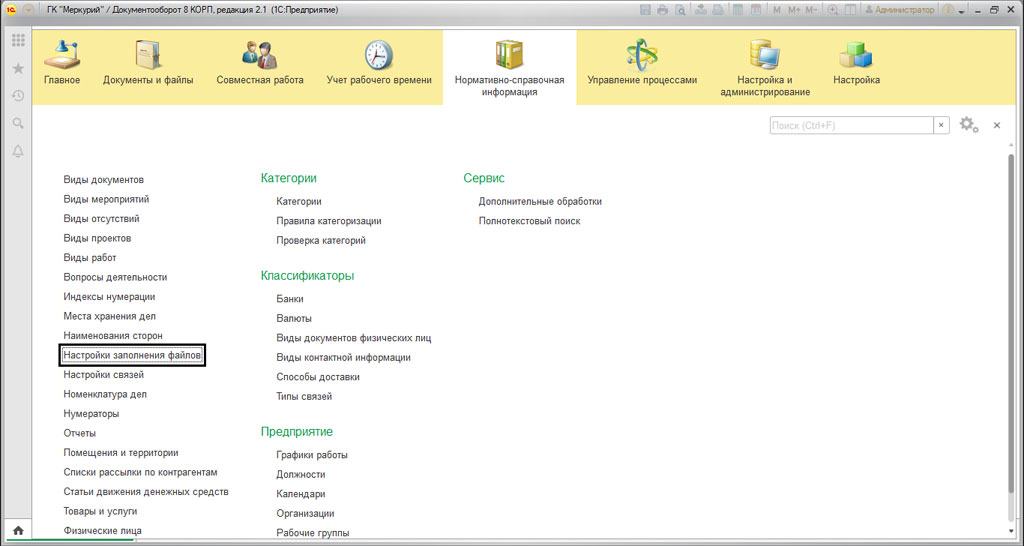Image resolution: width=1024 pixels, height=546 pixels.
Task: Open Настройки заполнения файлов link
Action: click(x=132, y=356)
